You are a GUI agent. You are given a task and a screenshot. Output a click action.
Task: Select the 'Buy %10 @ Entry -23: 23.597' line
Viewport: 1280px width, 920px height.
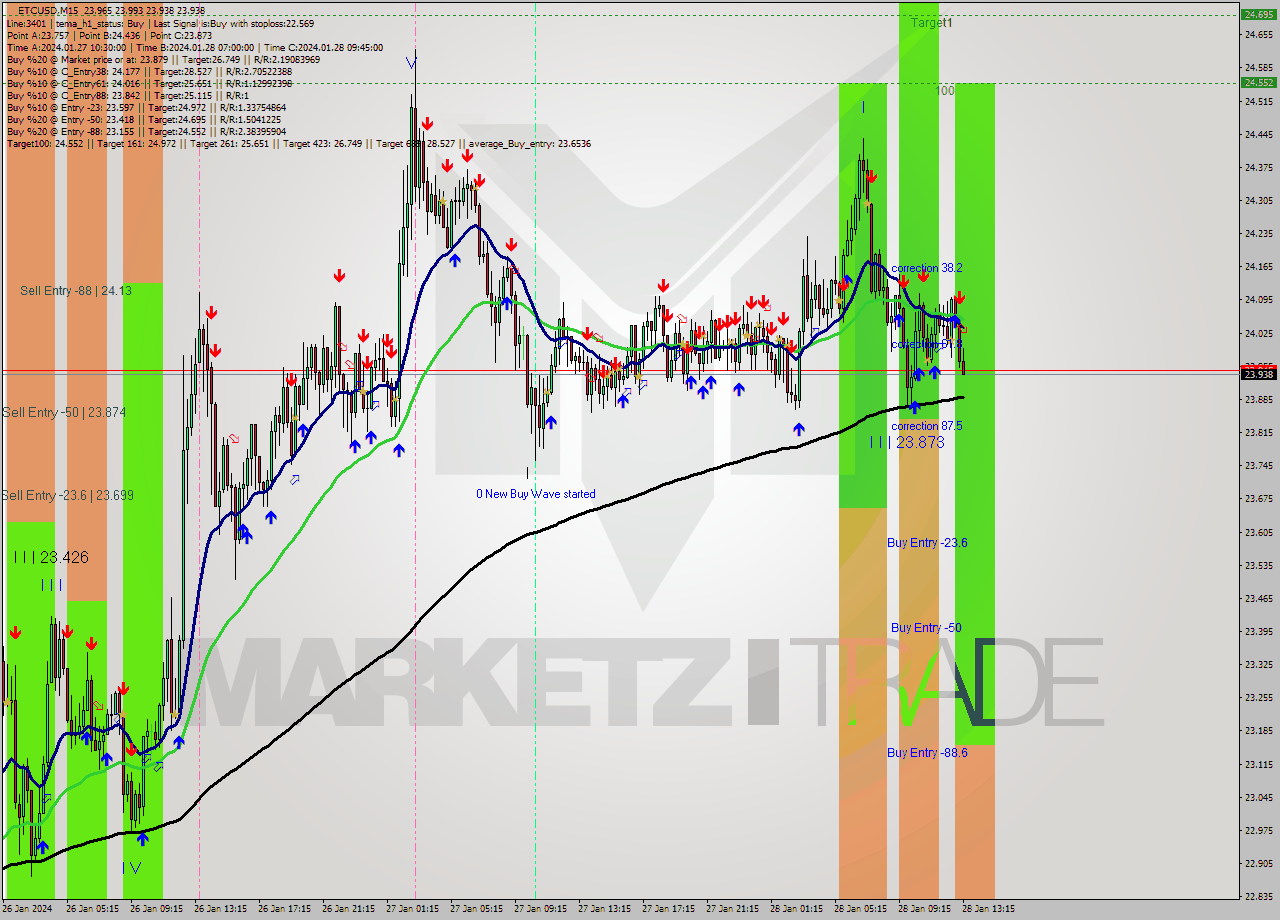146,107
